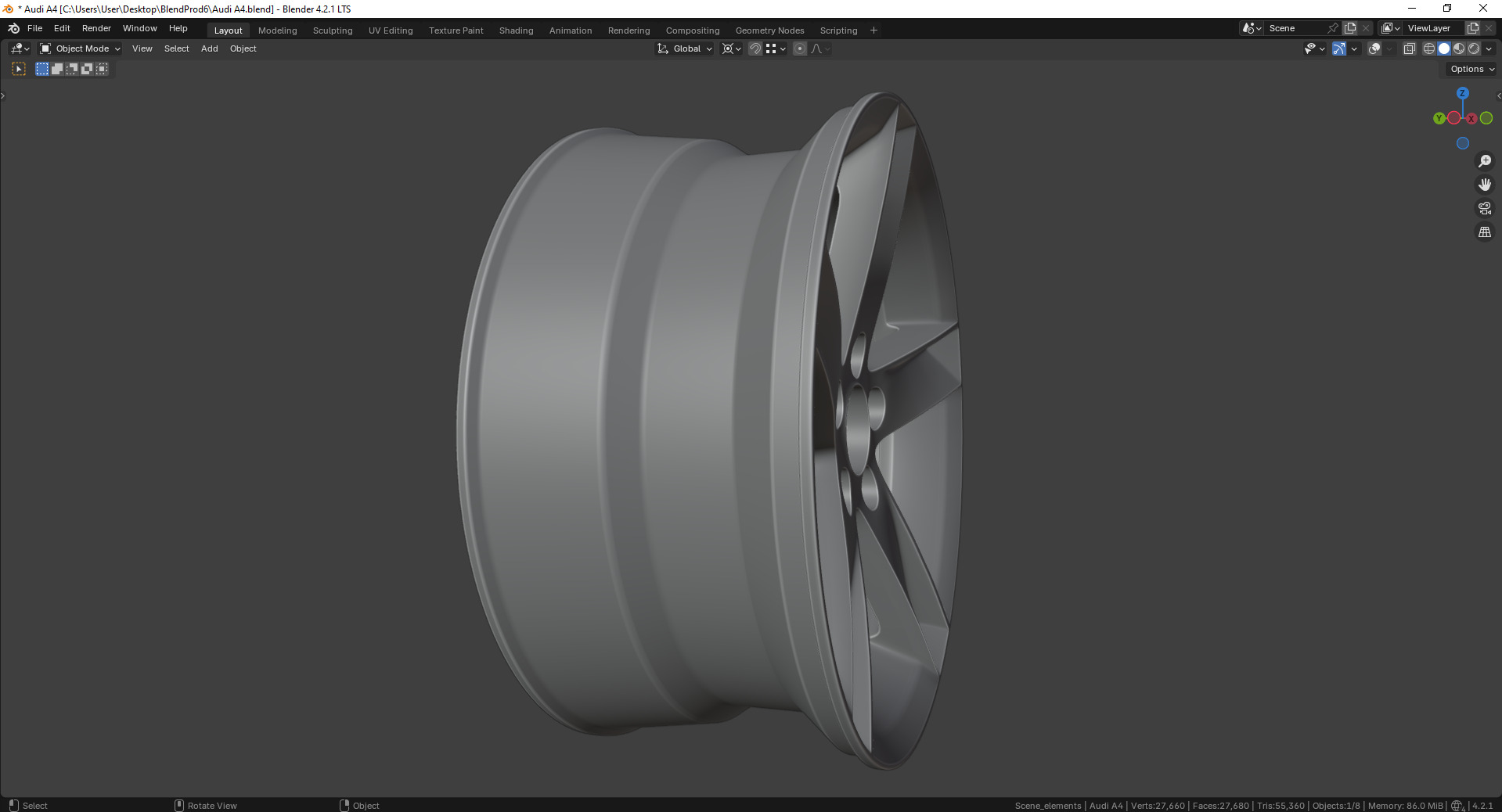Viewport: 1502px width, 812px height.
Task: Open the viewport Add menu
Action: pos(210,49)
